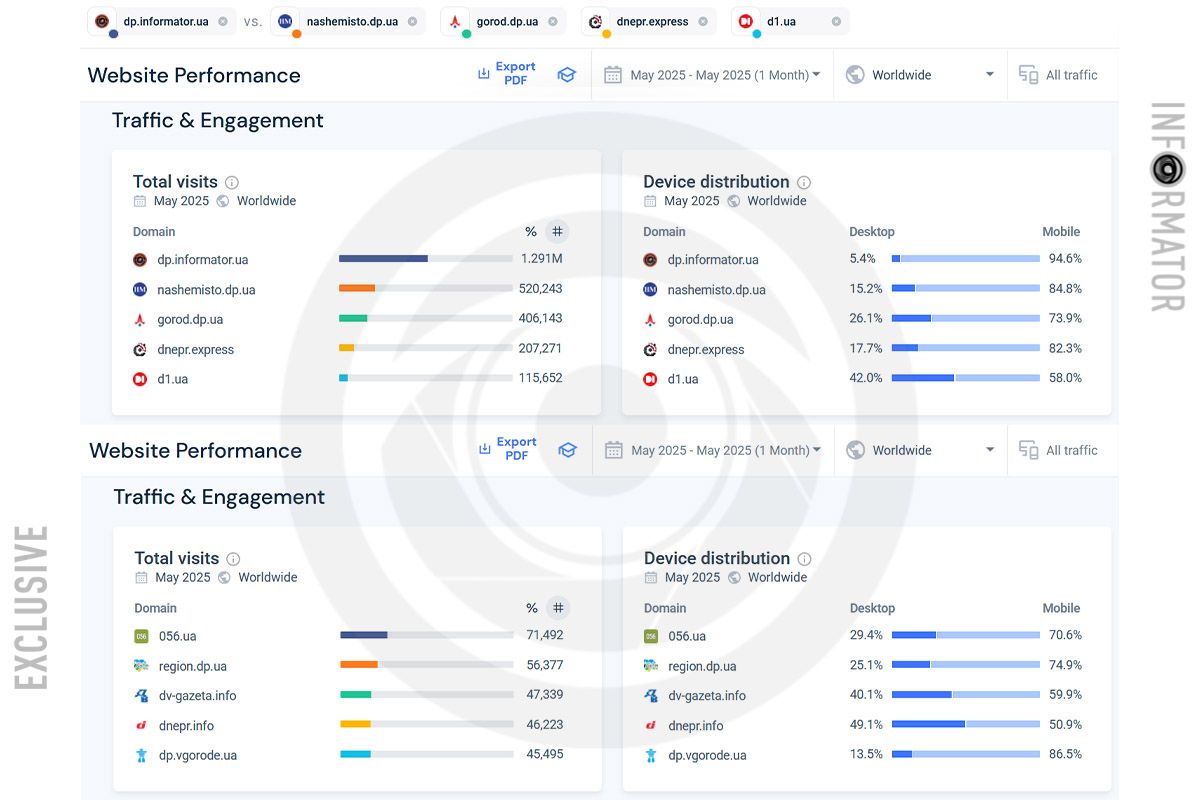Open nashemisto.dp.ua in upper Total visits list
The image size is (1200, 800).
206,290
